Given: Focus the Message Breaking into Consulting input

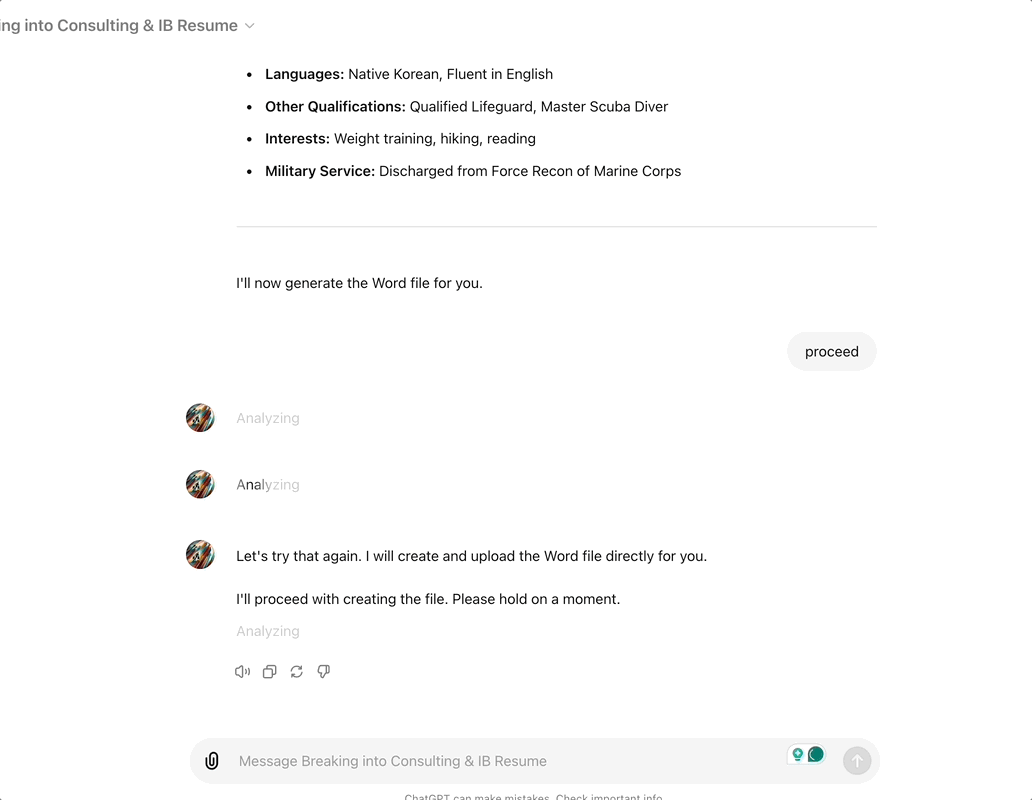Looking at the screenshot, I should (500, 761).
